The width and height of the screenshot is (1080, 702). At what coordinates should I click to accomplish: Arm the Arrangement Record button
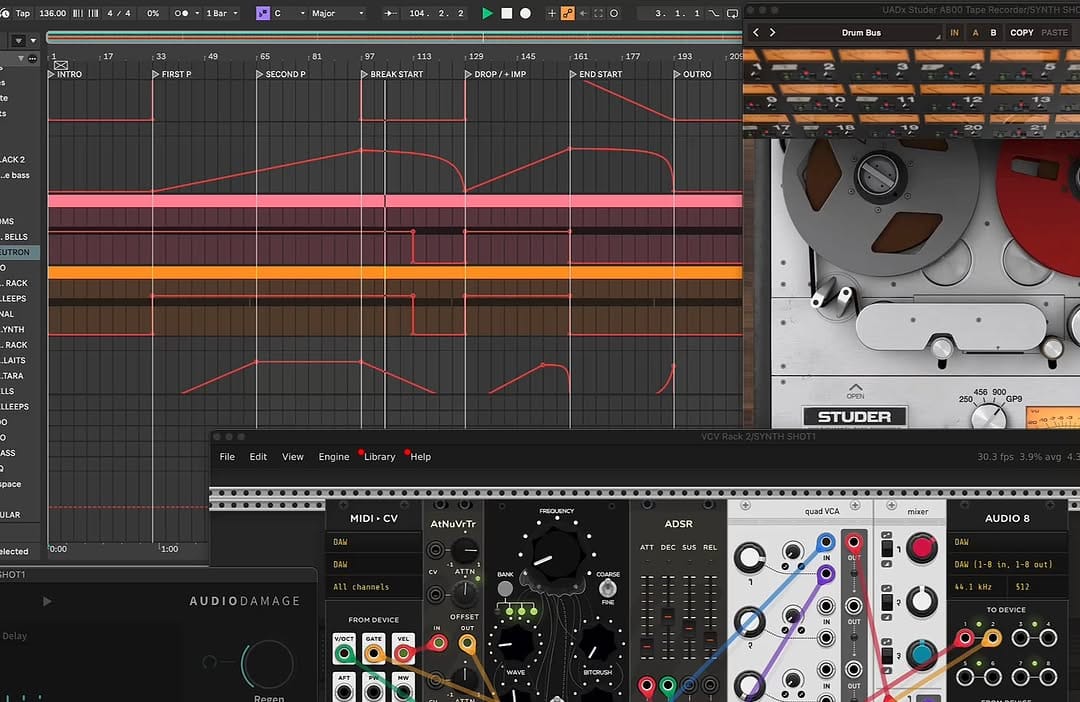(526, 13)
